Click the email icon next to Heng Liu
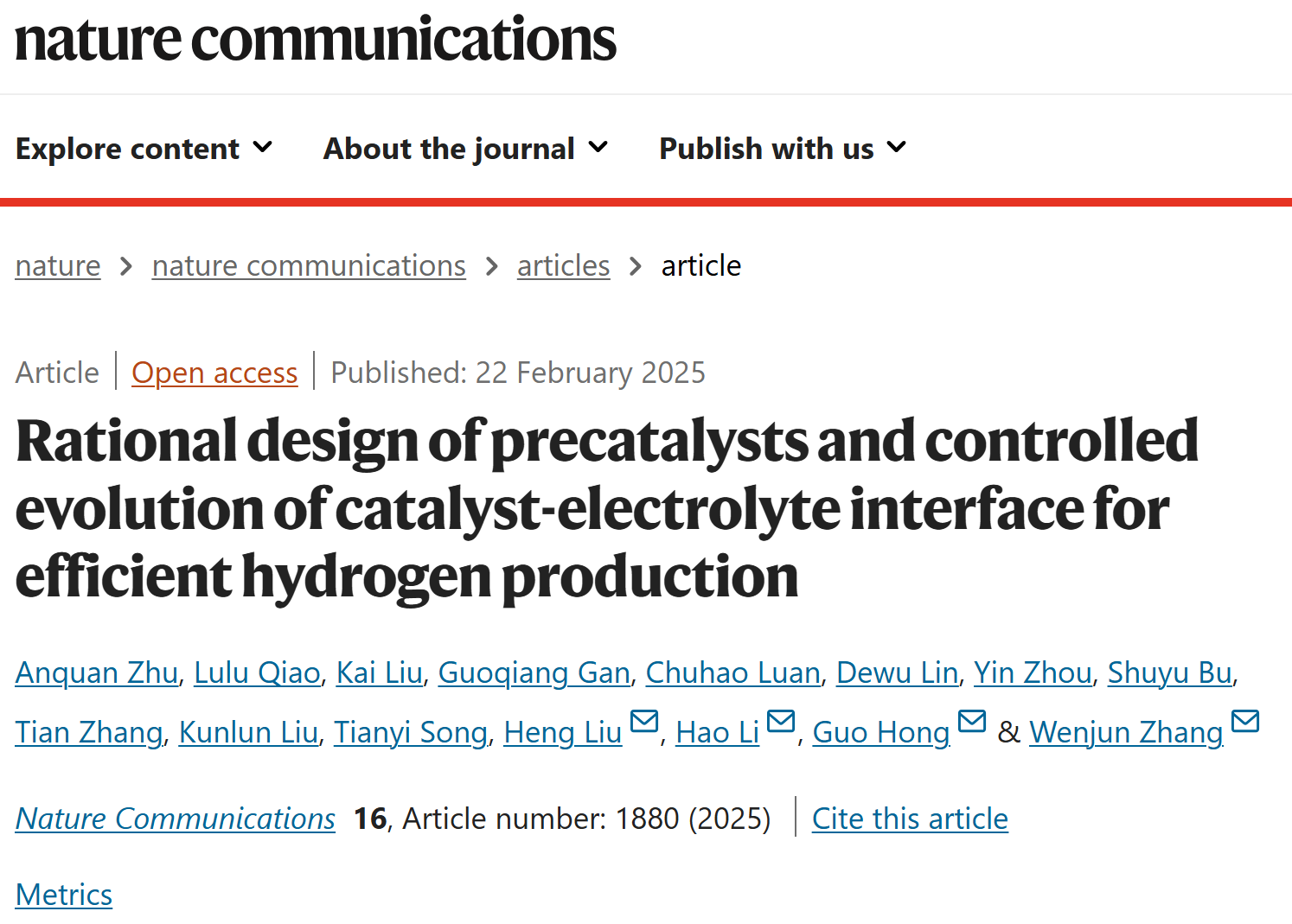The width and height of the screenshot is (1292, 924). point(644,721)
